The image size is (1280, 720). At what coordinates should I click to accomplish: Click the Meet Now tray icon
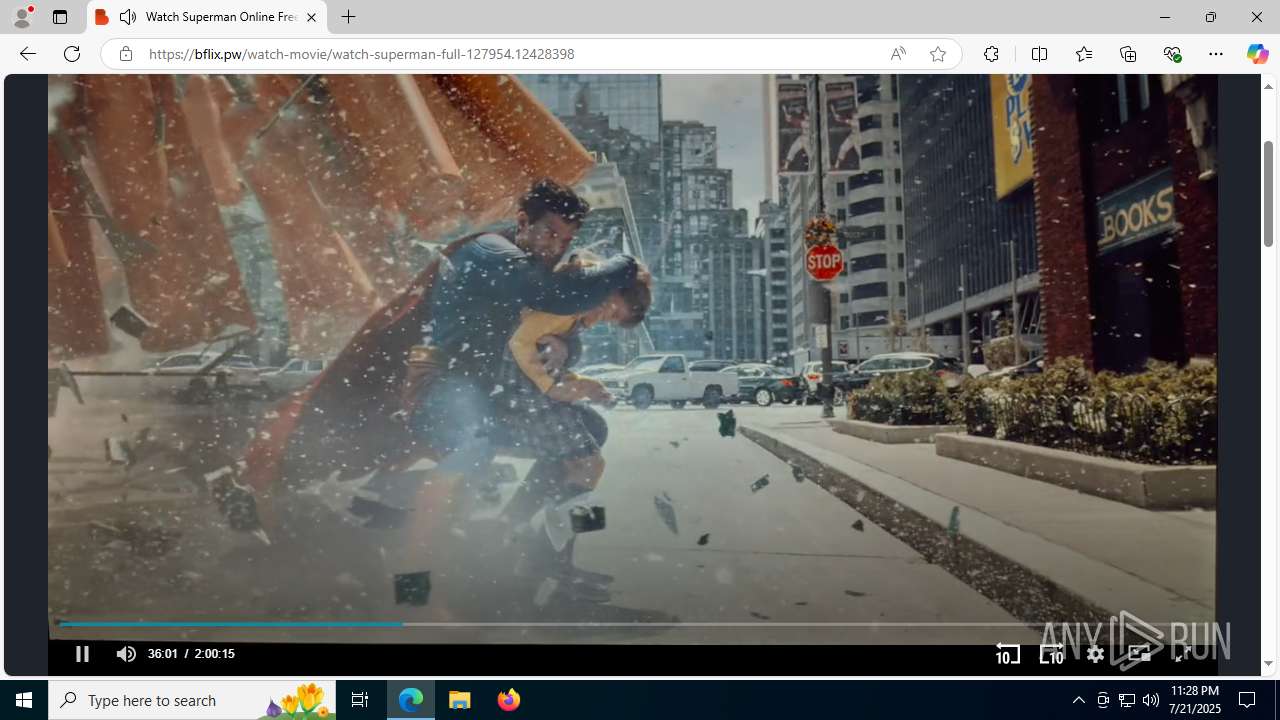pos(1103,700)
